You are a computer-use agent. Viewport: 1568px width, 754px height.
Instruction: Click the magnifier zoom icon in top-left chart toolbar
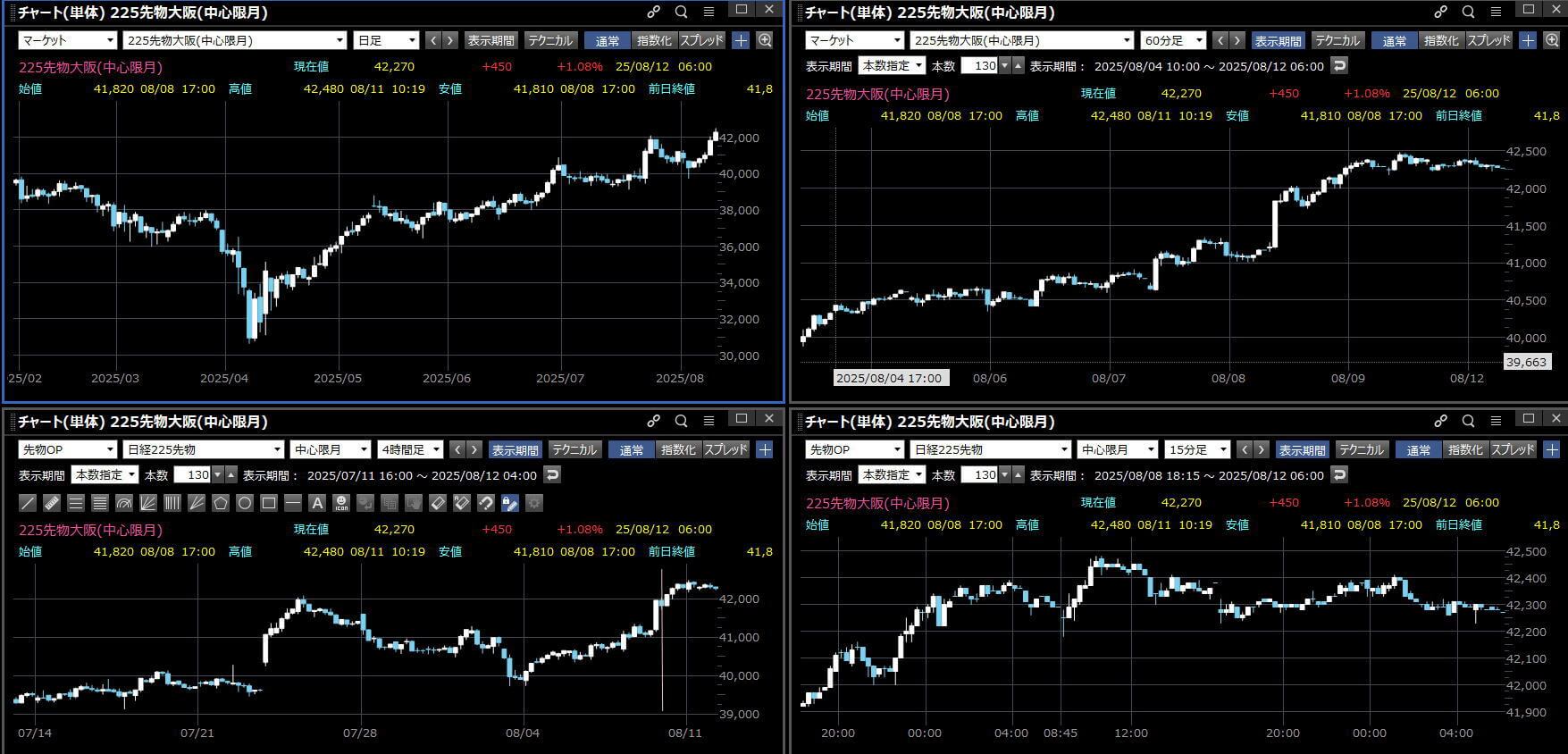click(x=765, y=40)
